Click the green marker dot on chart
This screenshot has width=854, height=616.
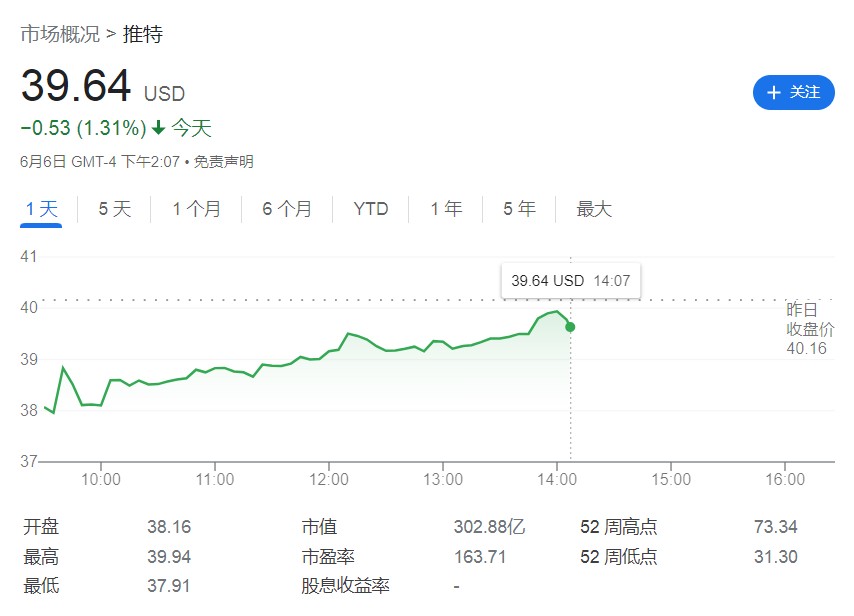tap(570, 327)
